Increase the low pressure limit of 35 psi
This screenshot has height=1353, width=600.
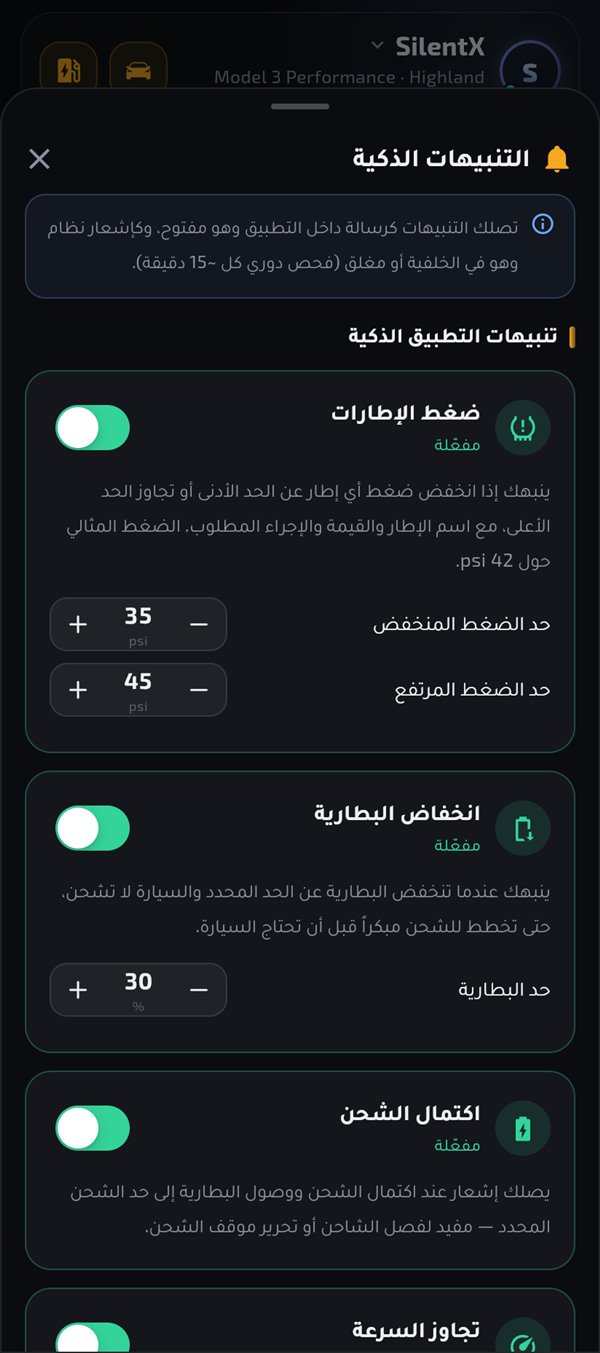pyautogui.click(x=78, y=624)
